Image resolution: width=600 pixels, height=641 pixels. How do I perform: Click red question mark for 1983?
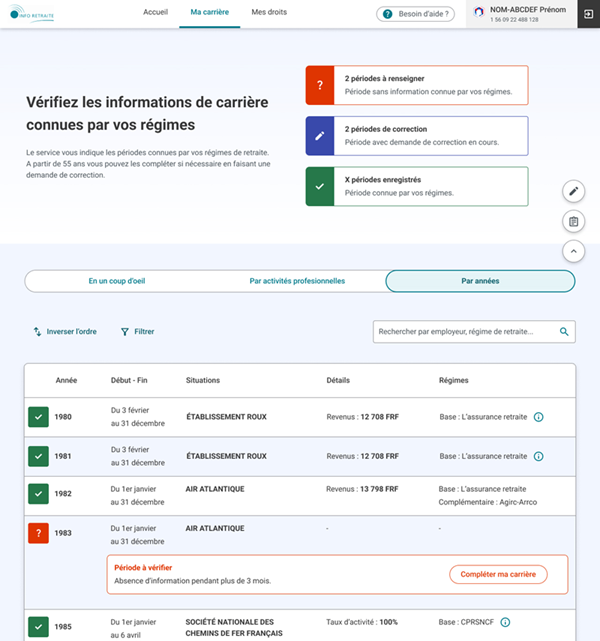point(37,533)
